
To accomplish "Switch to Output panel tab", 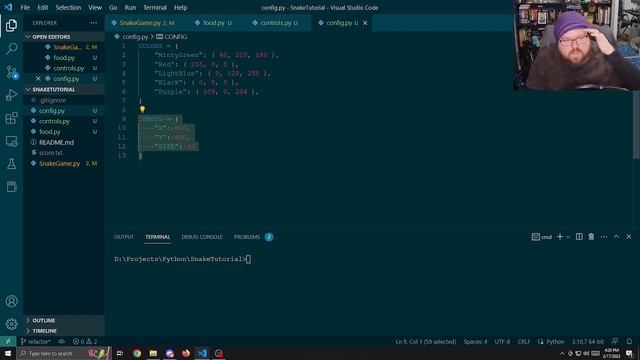I will [x=124, y=237].
